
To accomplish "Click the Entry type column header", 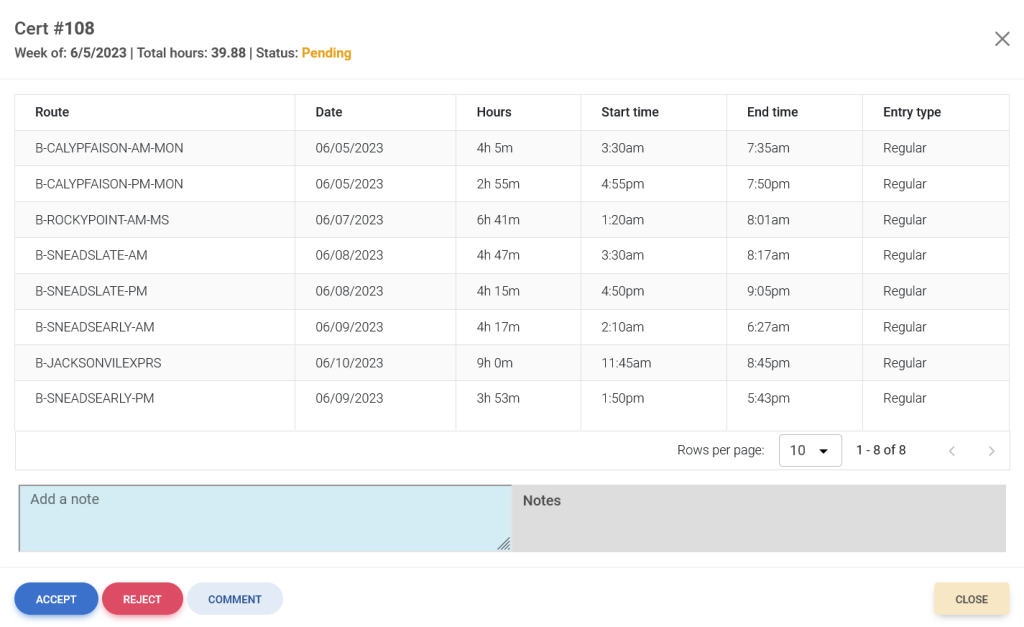I will click(x=911, y=112).
